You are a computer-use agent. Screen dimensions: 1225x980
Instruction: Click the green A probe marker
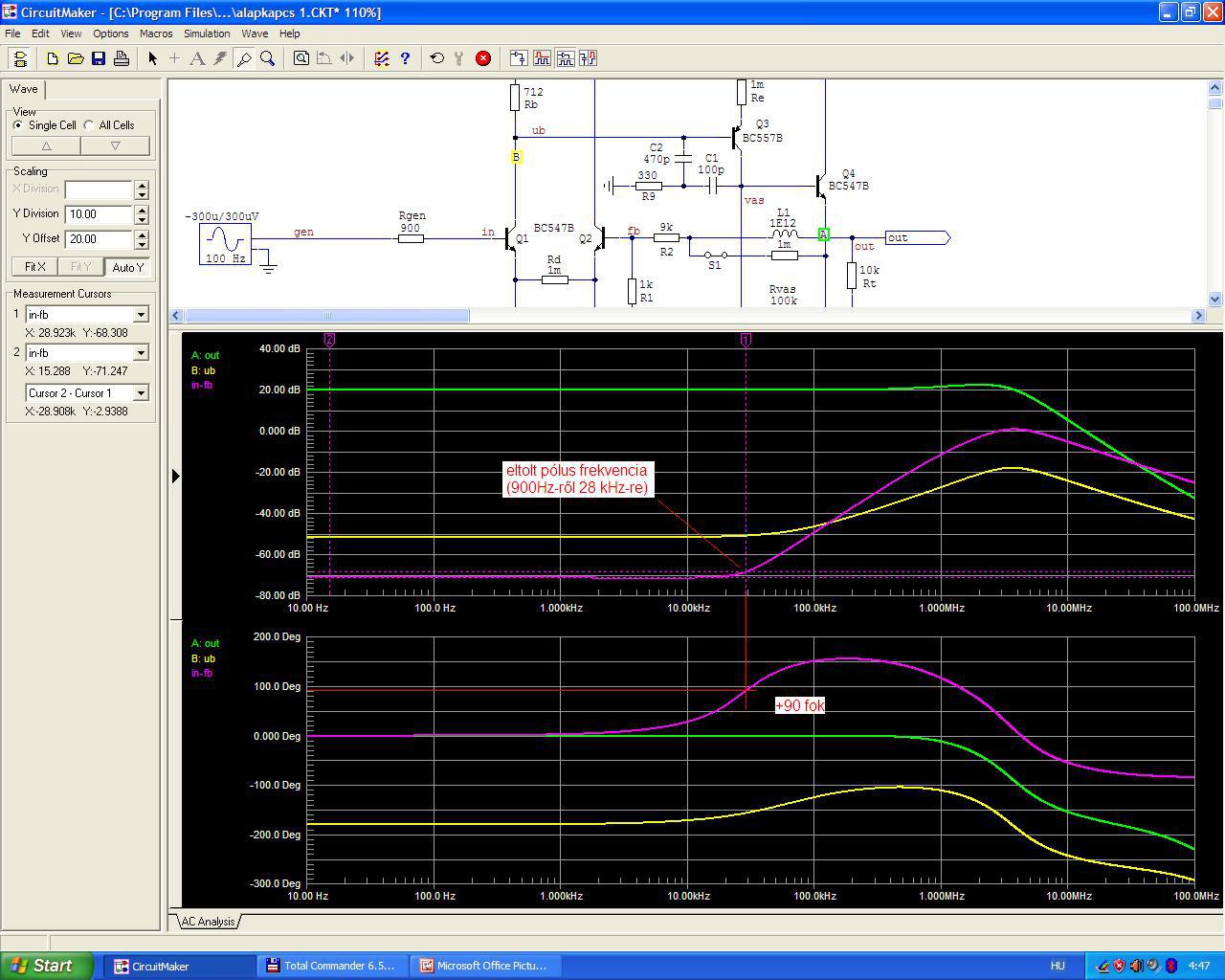point(823,234)
